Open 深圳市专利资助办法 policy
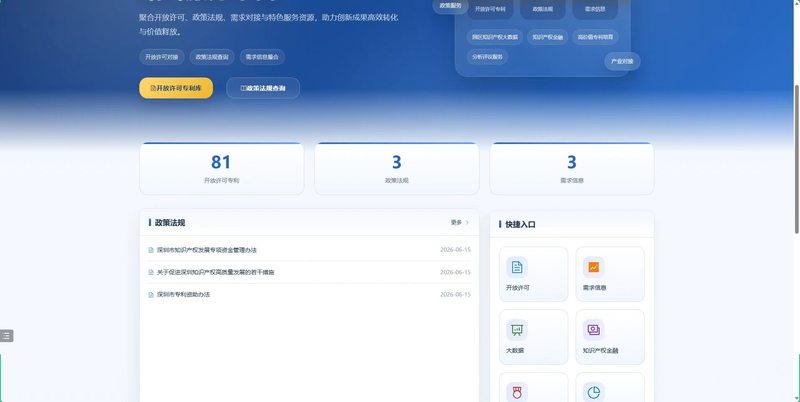 tap(183, 294)
